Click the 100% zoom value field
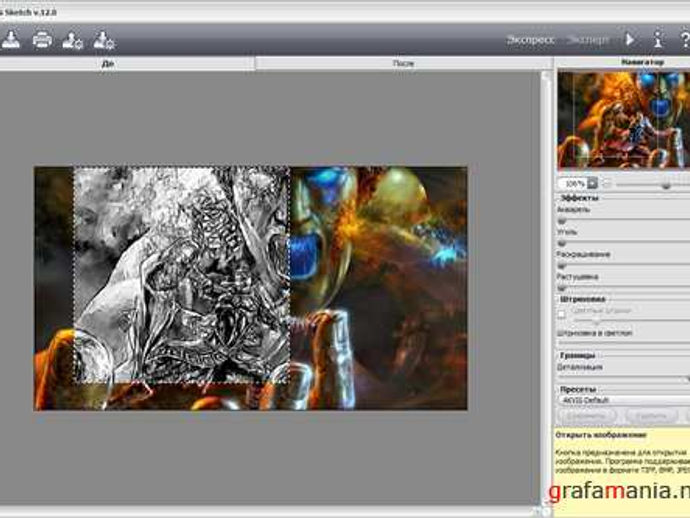Image resolution: width=690 pixels, height=518 pixels. pyautogui.click(x=573, y=184)
